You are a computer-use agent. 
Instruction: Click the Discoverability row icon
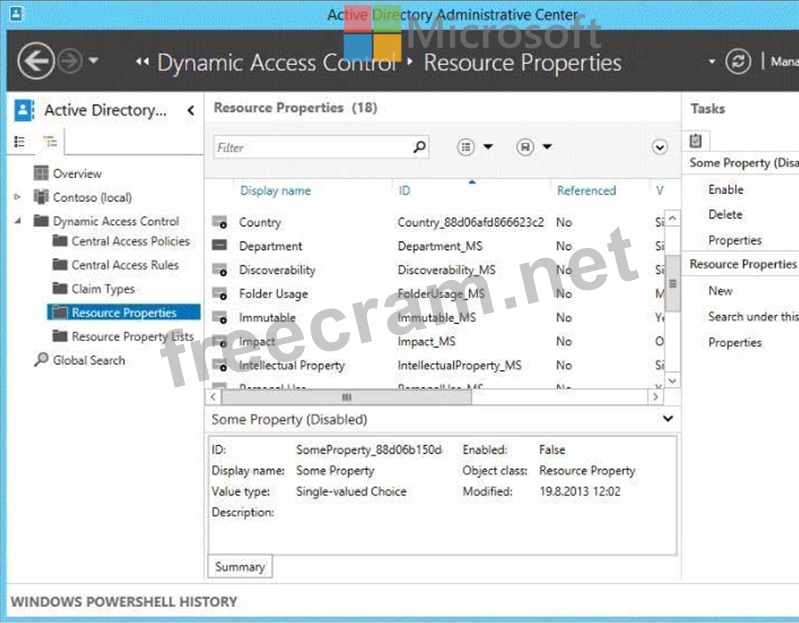[220, 269]
